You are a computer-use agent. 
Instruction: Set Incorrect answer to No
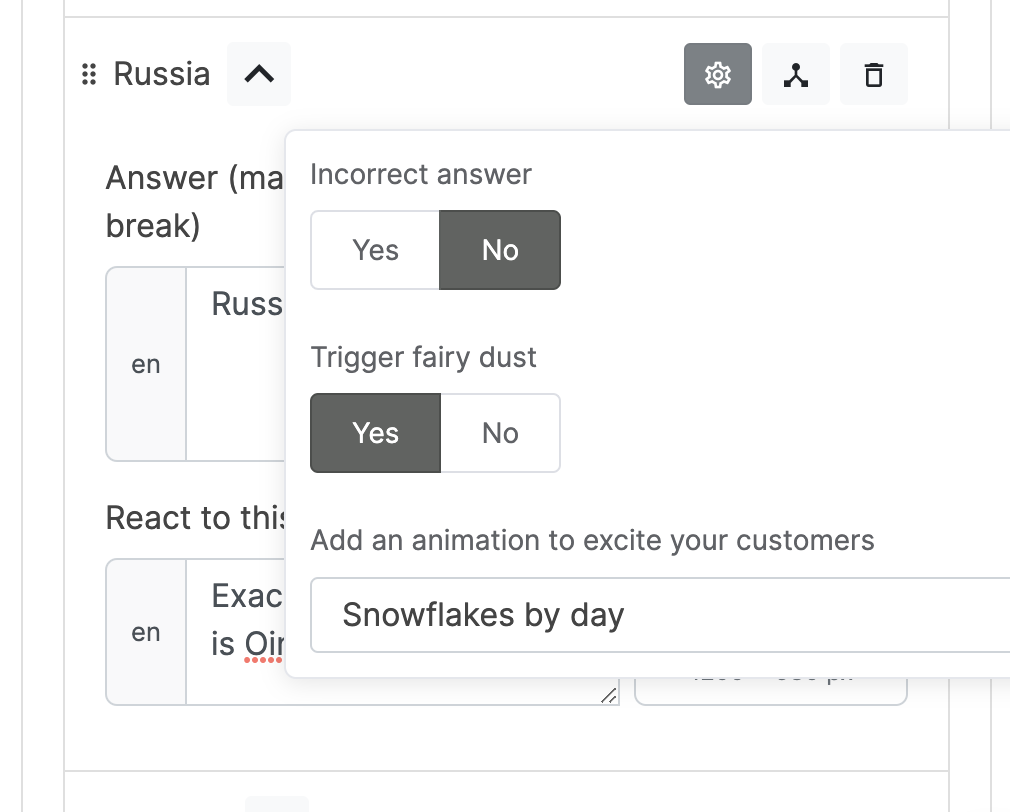500,250
